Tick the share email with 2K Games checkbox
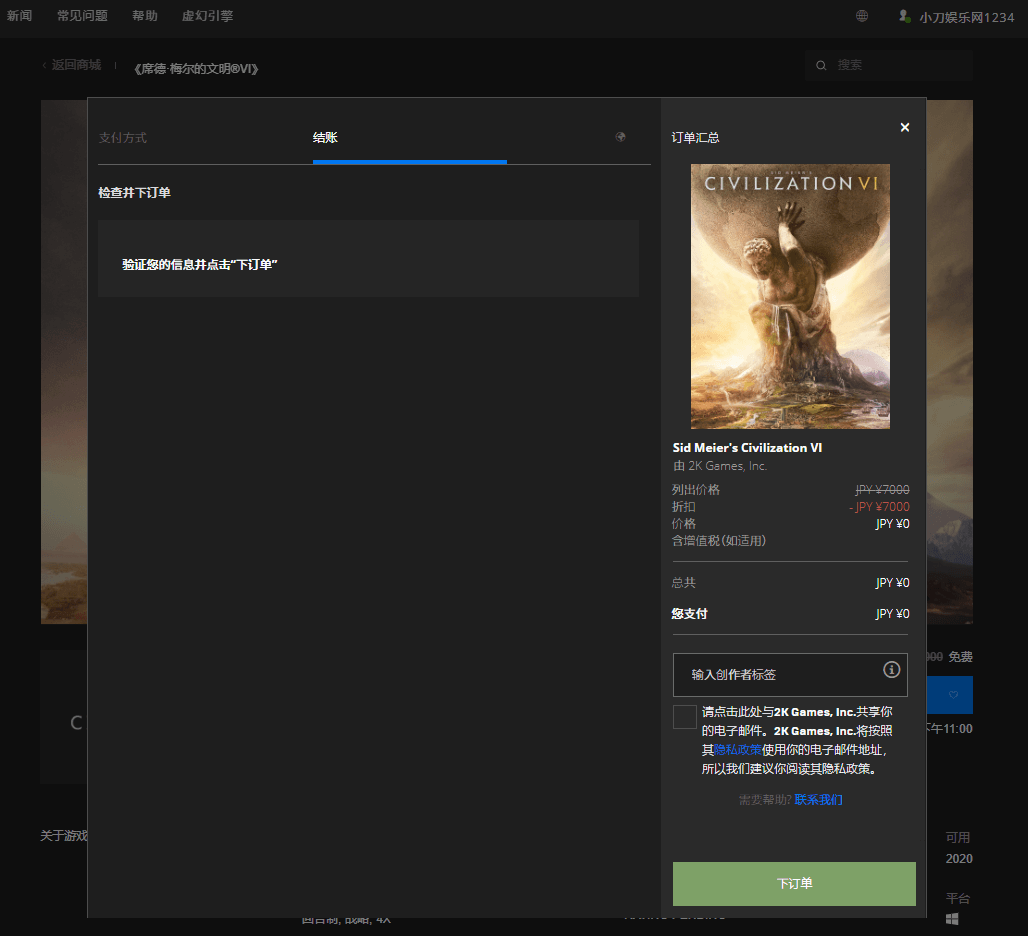The height and width of the screenshot is (936, 1028). coord(685,717)
